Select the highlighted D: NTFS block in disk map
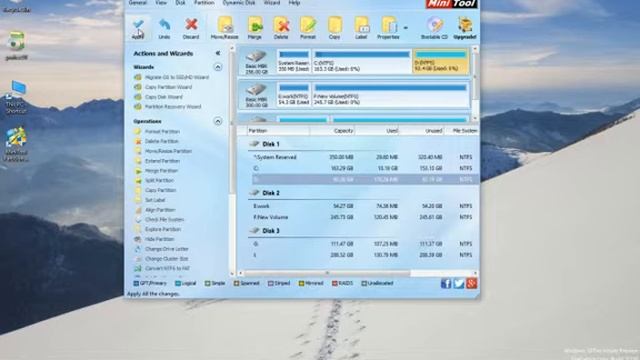The height and width of the screenshot is (360, 640). pos(440,61)
